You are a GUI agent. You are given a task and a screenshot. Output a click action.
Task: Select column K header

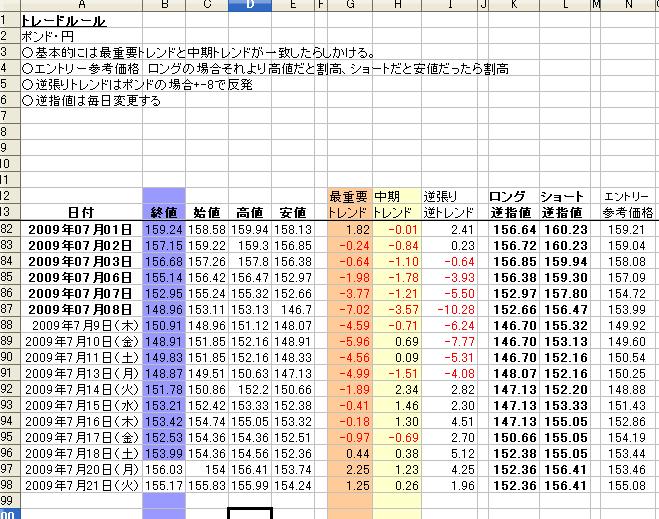(512, 6)
